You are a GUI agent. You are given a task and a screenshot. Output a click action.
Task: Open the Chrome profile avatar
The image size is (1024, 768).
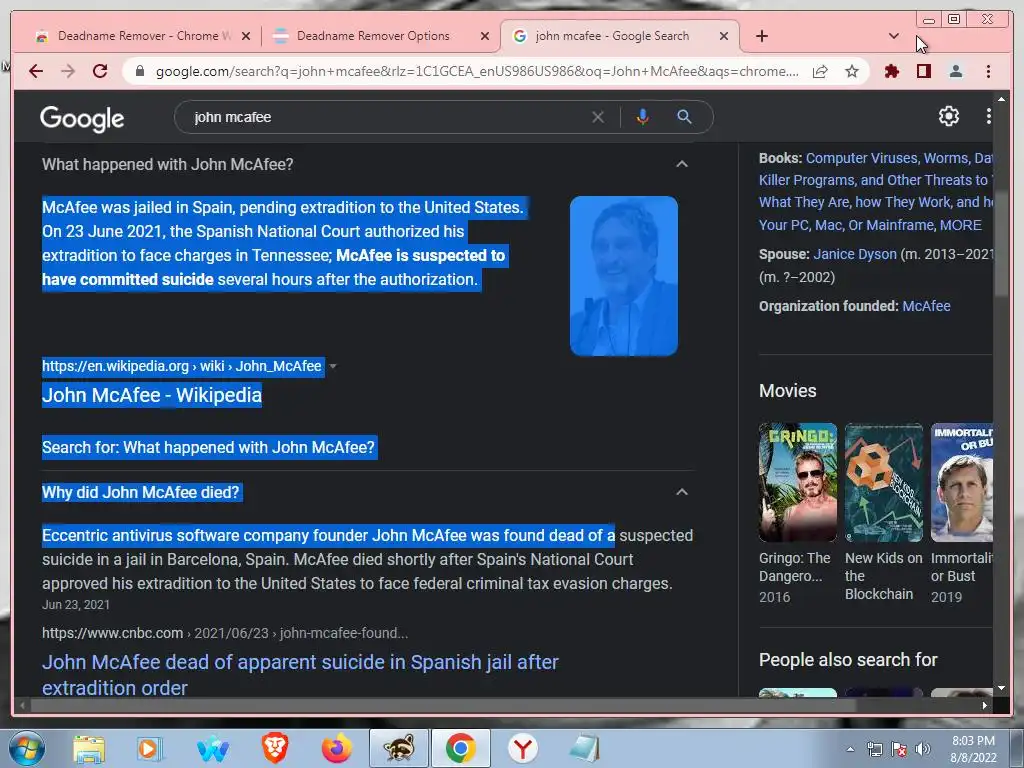click(955, 71)
